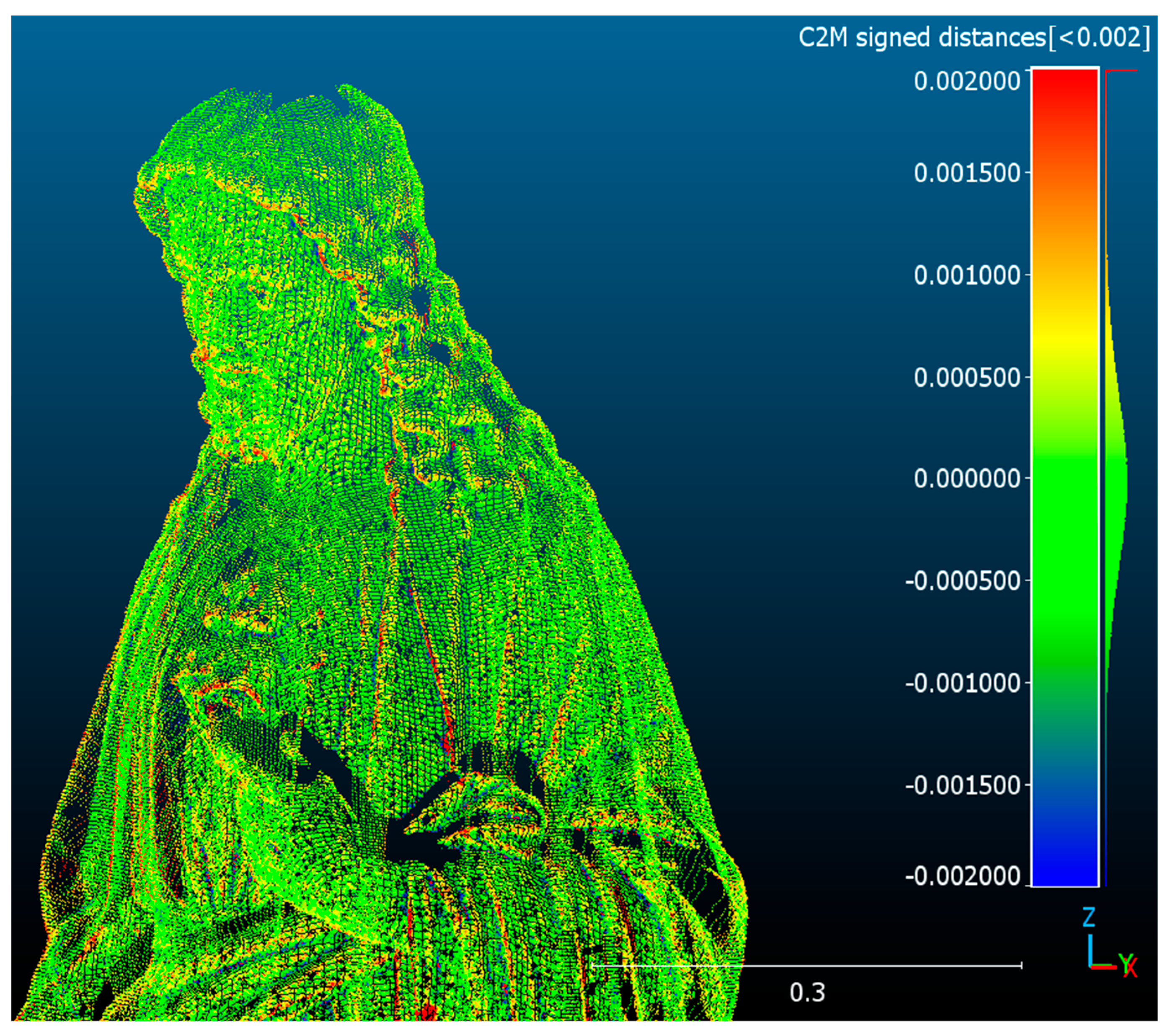Click the 0.002000 scale label
This screenshot has width=1168, height=1036.
coord(966,81)
